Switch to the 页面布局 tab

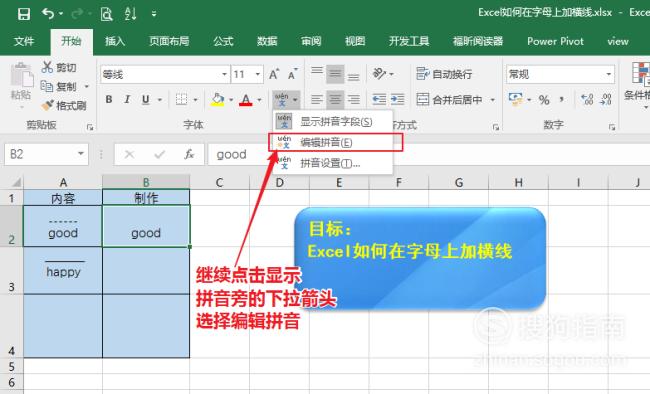tap(169, 41)
